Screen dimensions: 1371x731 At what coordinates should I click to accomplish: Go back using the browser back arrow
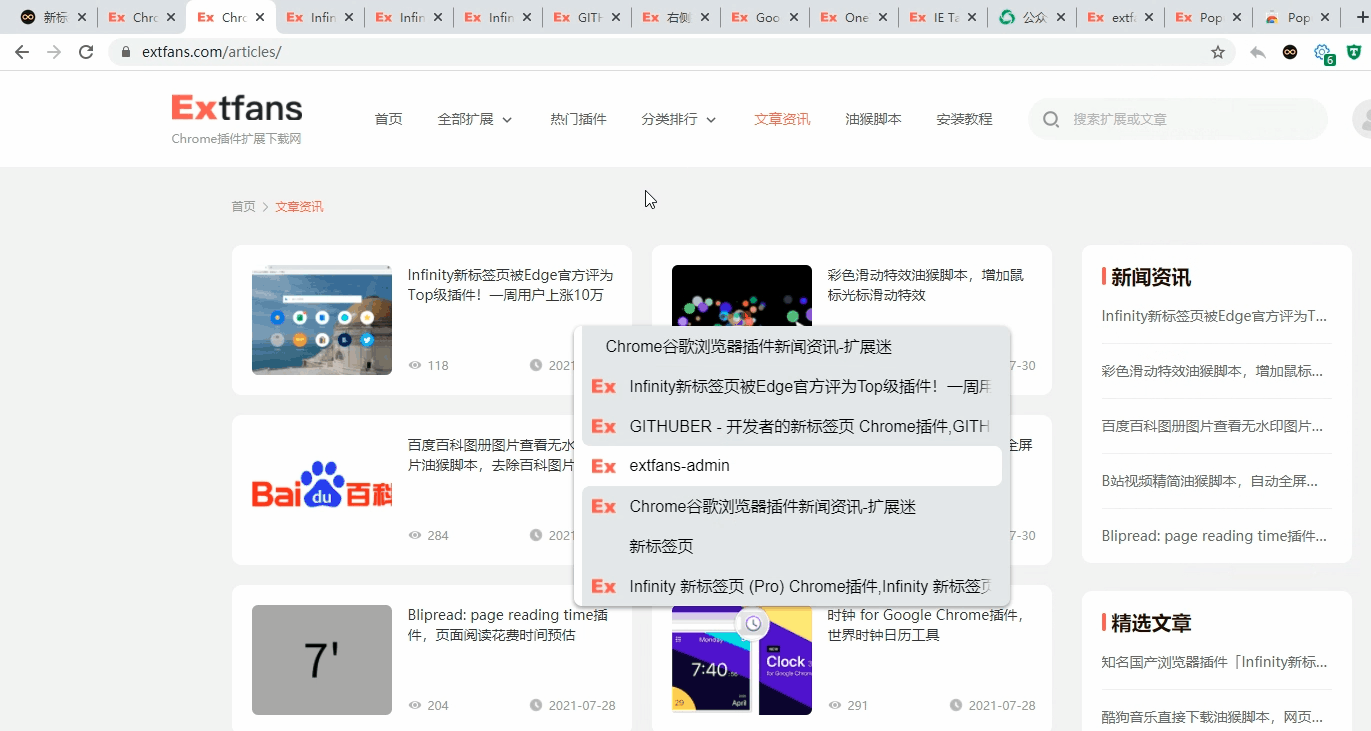(x=22, y=52)
